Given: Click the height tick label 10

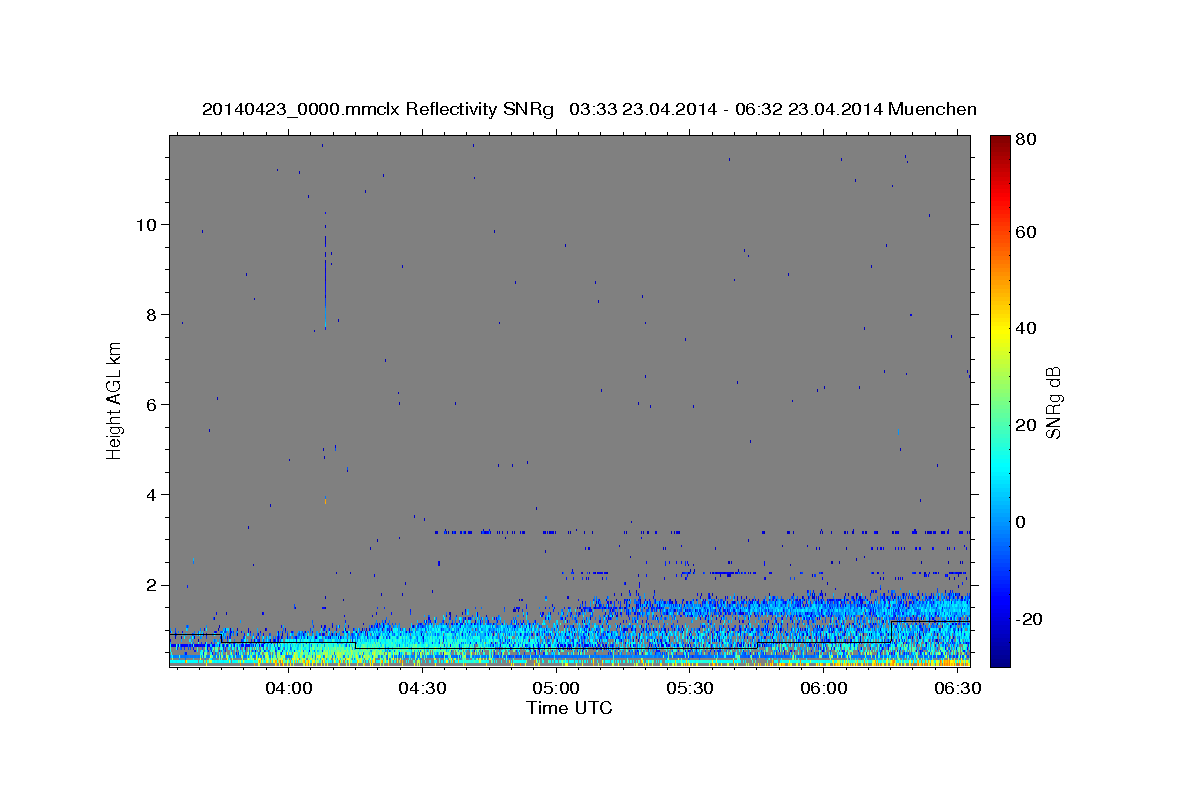Looking at the screenshot, I should tap(148, 224).
